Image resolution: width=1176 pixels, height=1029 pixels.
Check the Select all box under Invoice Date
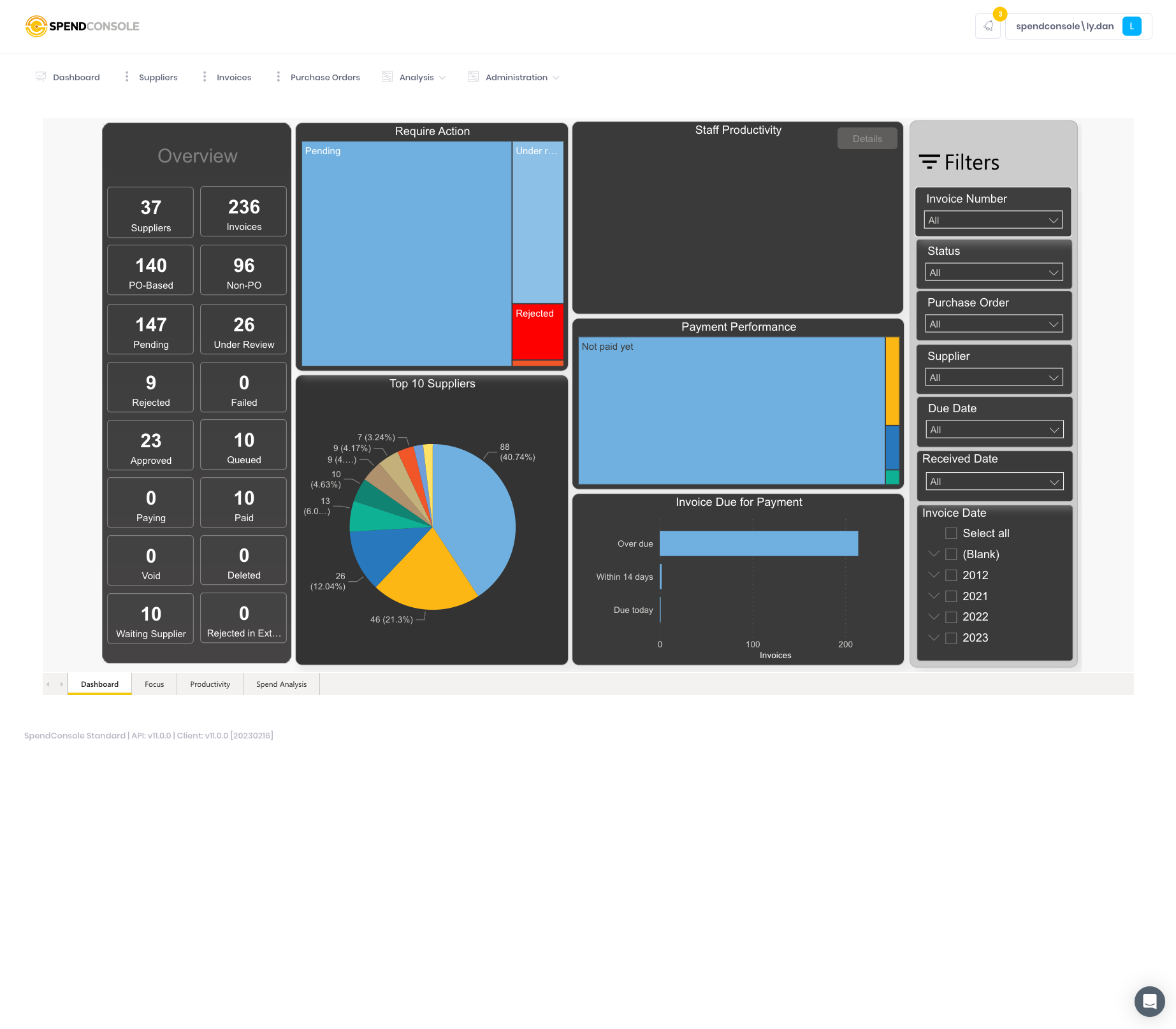pos(951,533)
